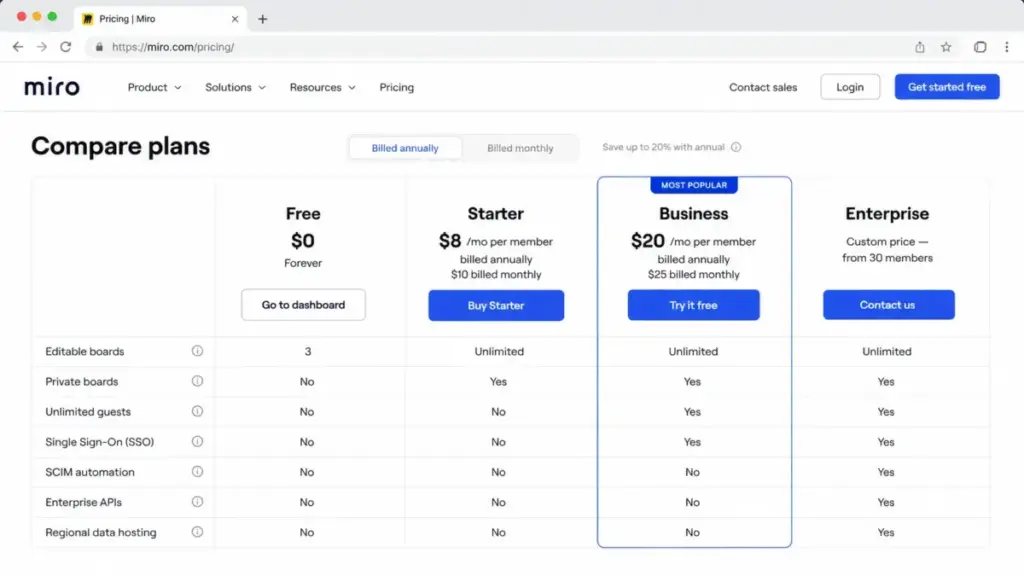This screenshot has height=576, width=1024.
Task: Click the Miro logo
Action: (x=52, y=87)
